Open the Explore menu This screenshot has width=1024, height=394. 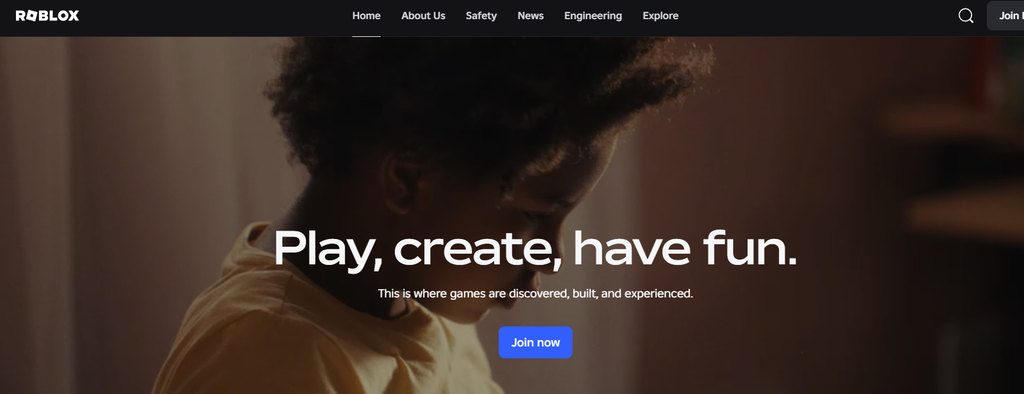click(660, 16)
